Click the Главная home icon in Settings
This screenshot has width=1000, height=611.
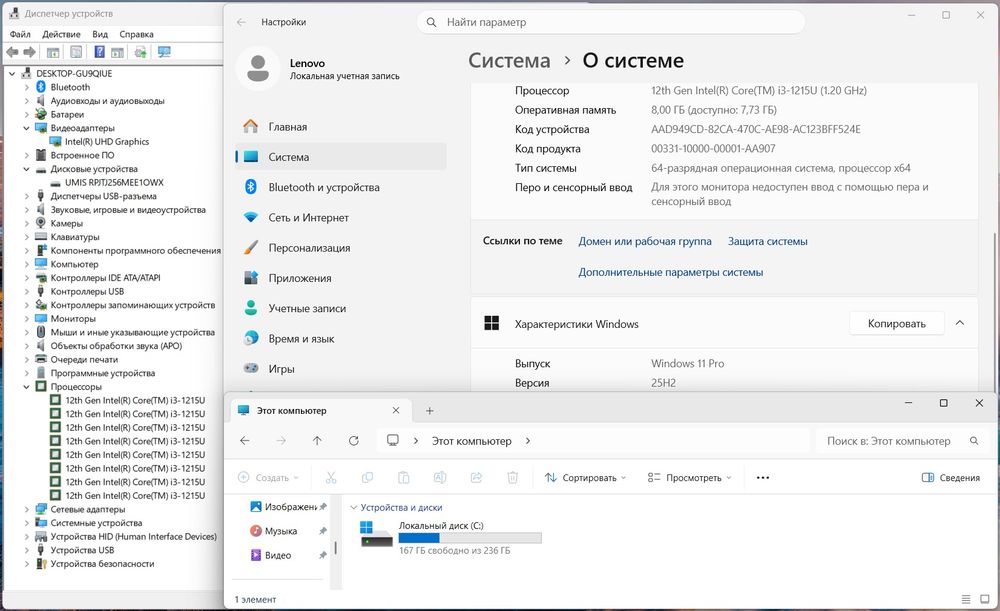tap(251, 126)
